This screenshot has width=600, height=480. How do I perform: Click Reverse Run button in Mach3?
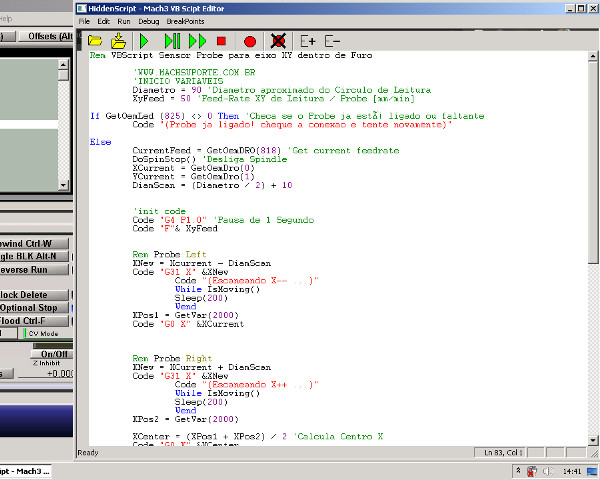click(34, 270)
